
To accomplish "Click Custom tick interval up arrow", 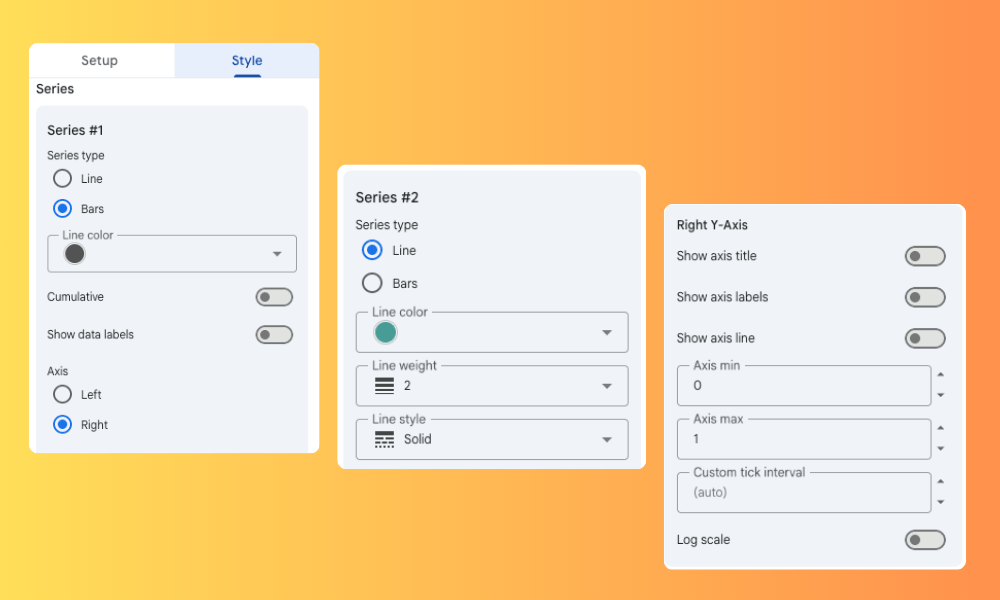I will click(940, 483).
